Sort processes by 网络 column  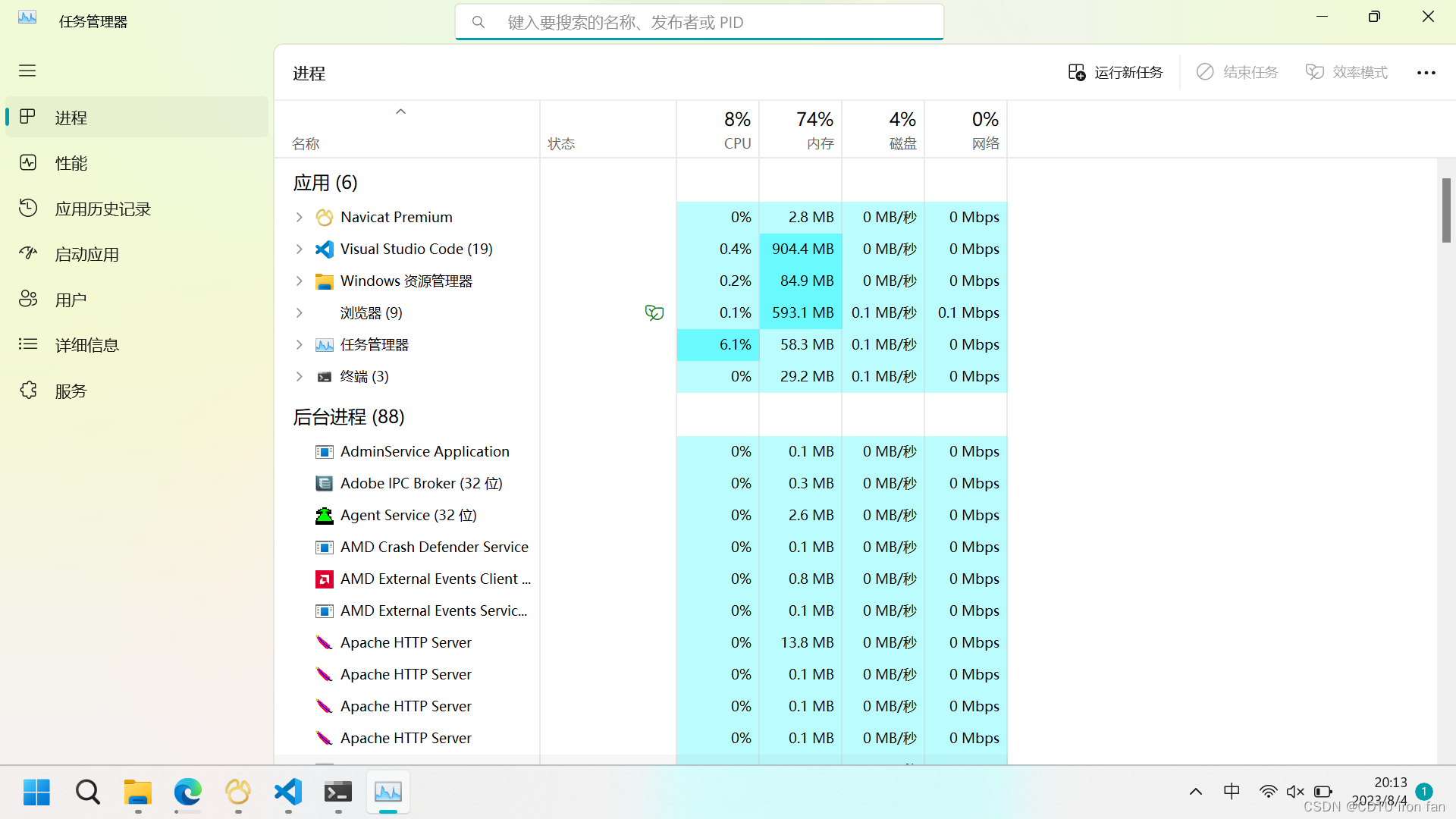(x=966, y=130)
